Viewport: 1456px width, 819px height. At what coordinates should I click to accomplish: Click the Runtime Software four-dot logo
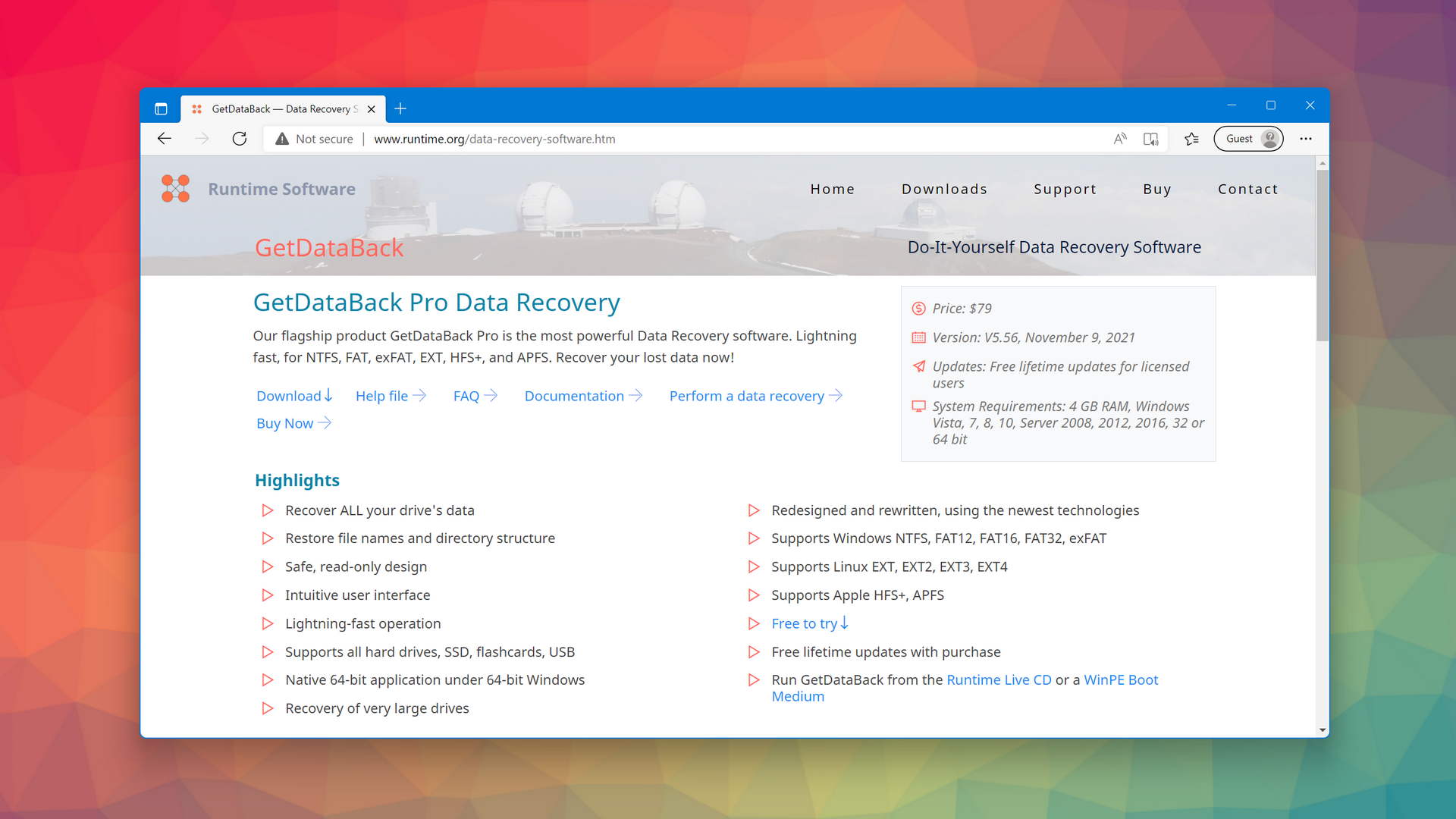[x=175, y=188]
